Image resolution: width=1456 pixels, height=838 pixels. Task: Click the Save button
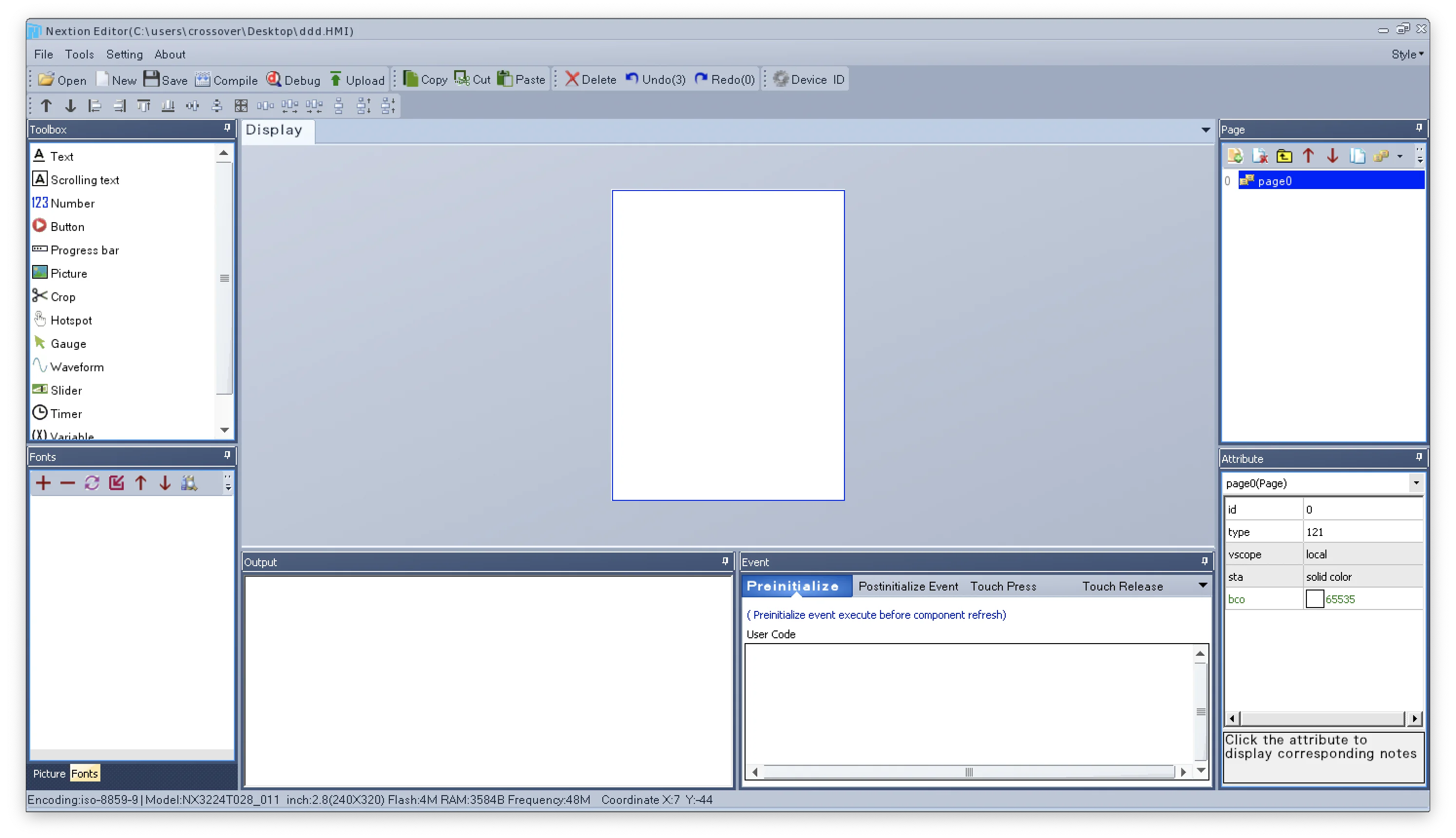[166, 80]
